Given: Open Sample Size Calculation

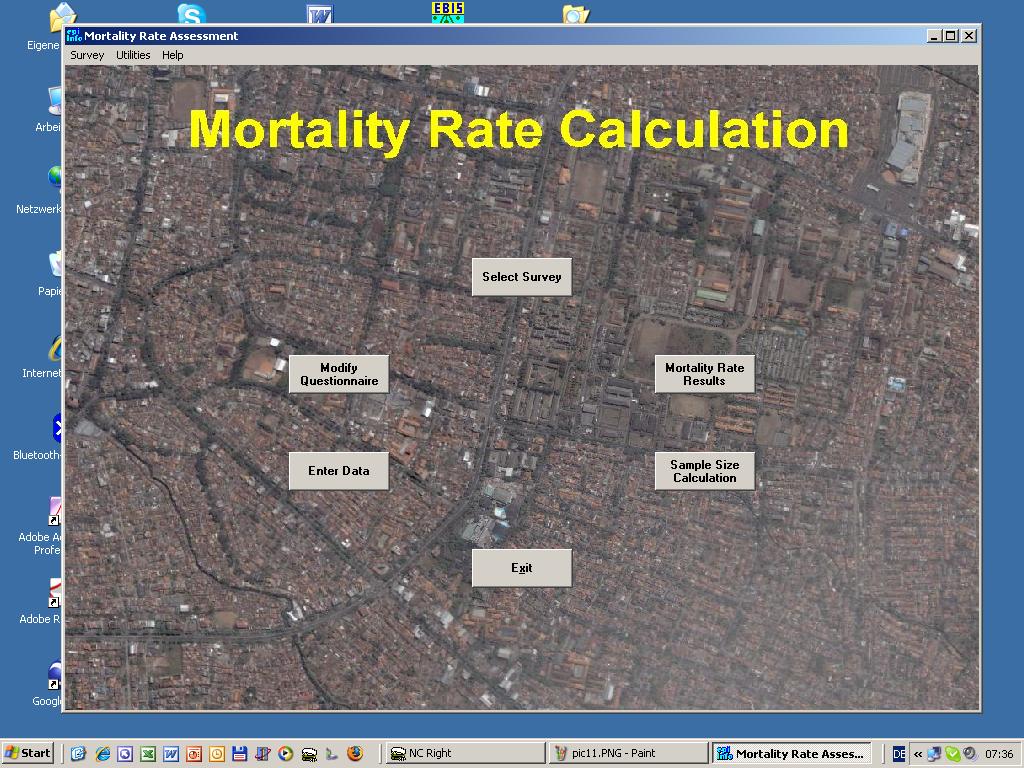Looking at the screenshot, I should point(704,471).
